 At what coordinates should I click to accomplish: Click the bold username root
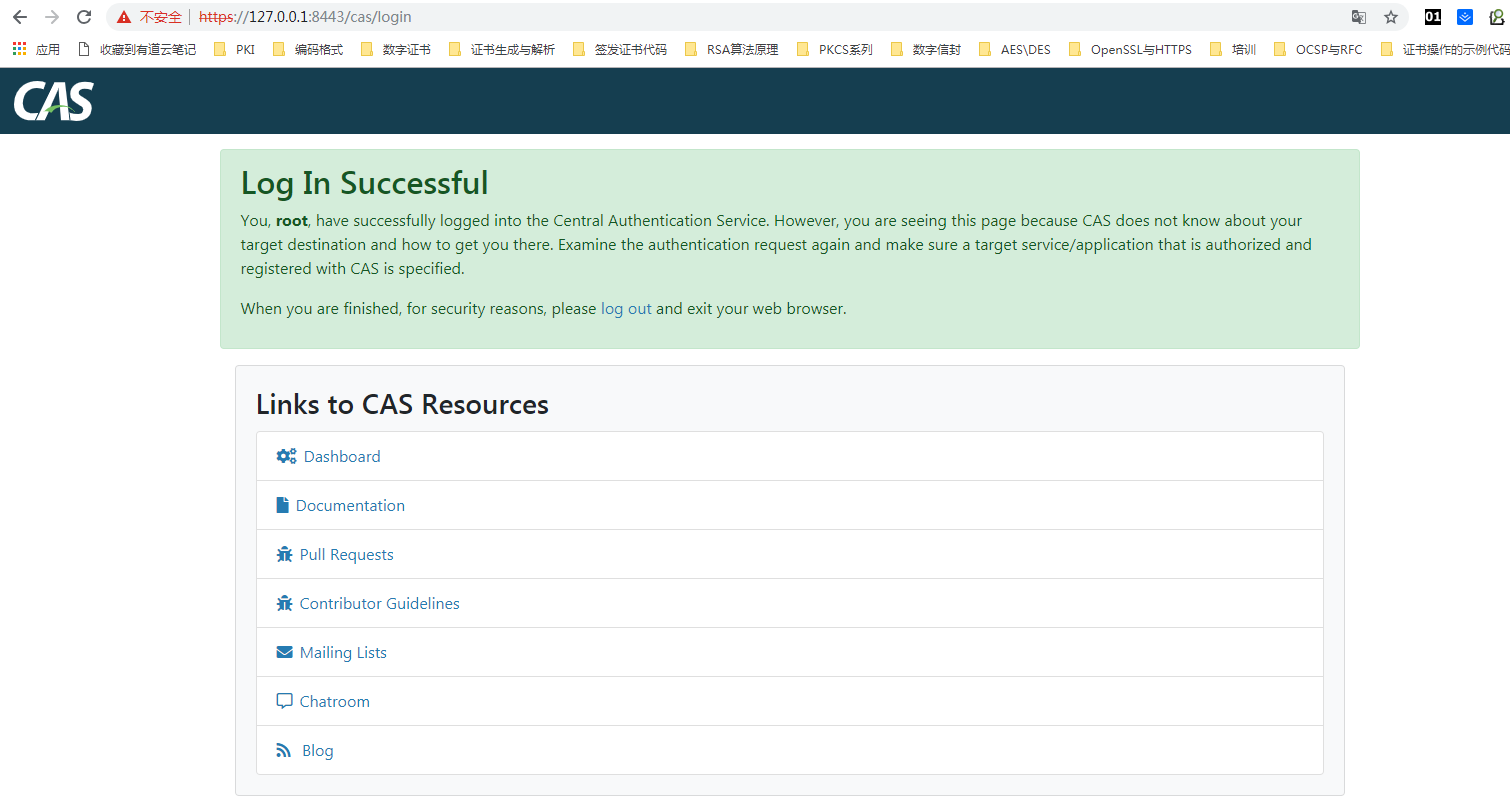[291, 220]
